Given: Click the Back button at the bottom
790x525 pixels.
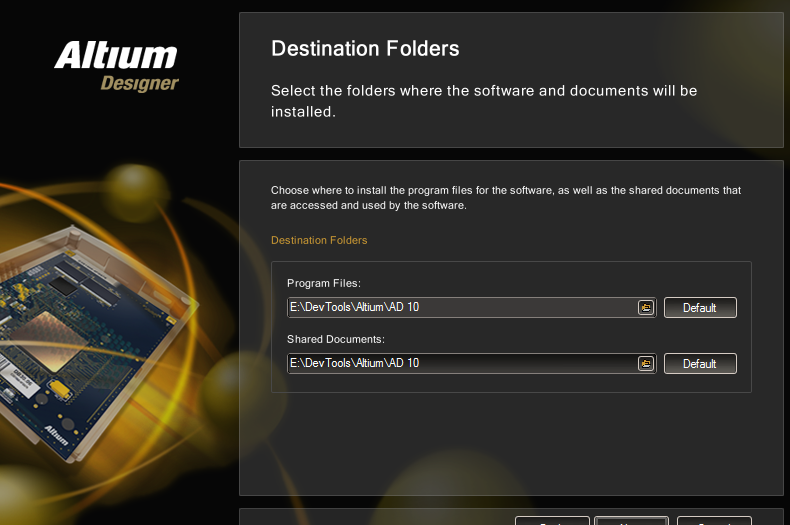Looking at the screenshot, I should click(552, 520).
